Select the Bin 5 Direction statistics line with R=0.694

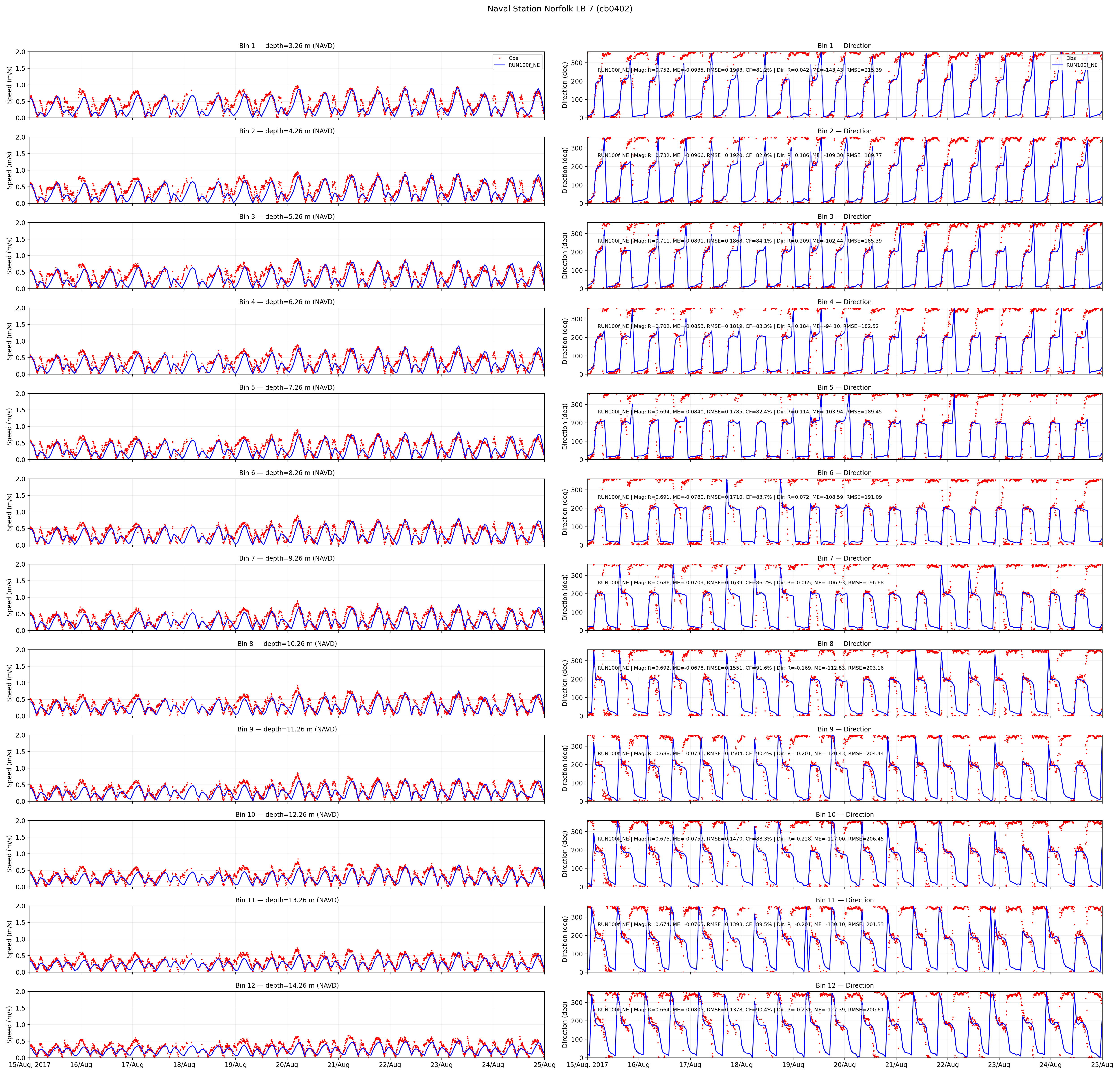(x=739, y=412)
